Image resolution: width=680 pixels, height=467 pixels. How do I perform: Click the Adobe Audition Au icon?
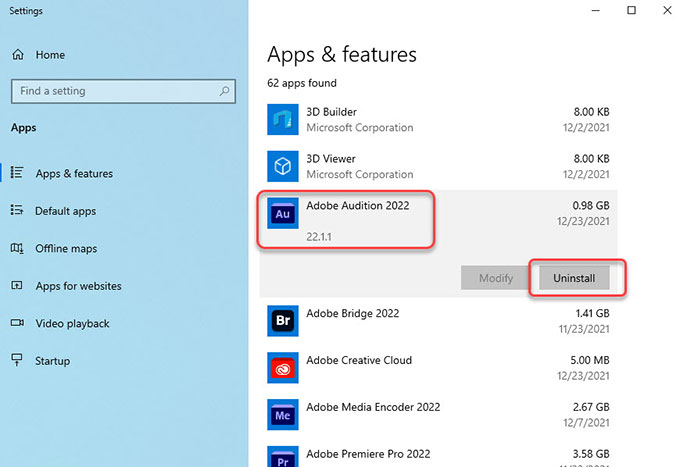[283, 213]
